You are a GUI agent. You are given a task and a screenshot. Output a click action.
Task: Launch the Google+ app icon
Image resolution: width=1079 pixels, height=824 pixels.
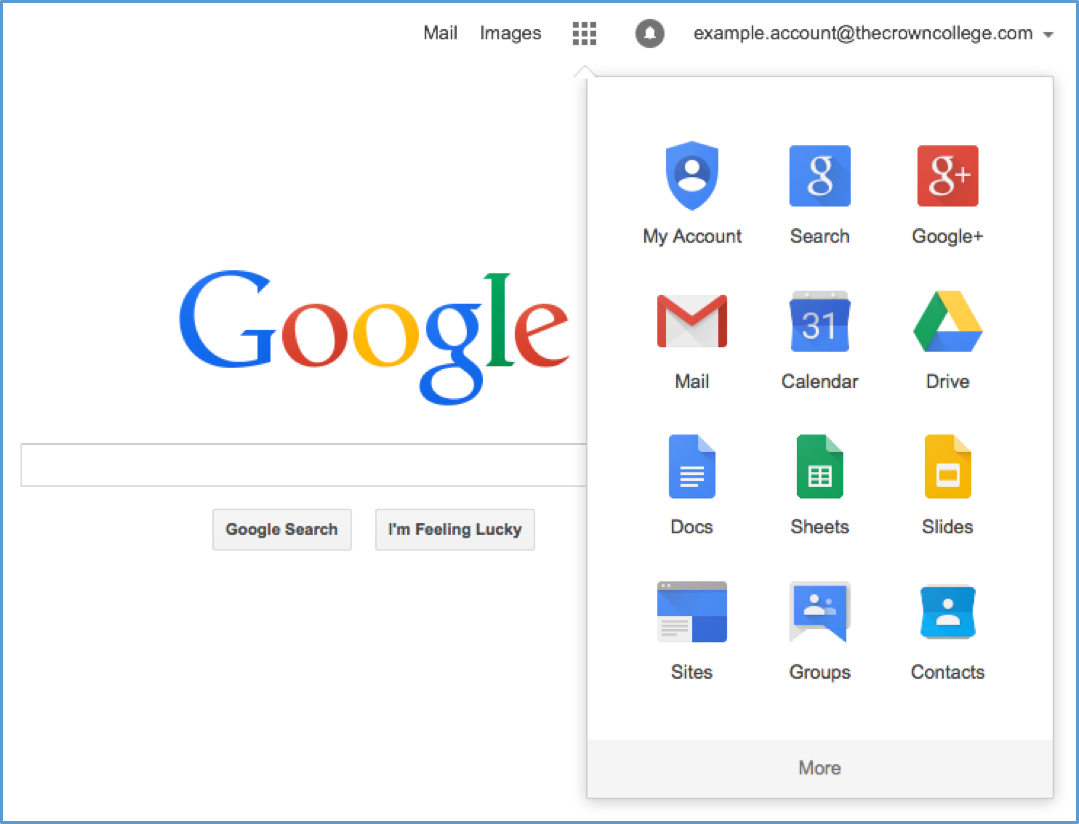coord(948,176)
